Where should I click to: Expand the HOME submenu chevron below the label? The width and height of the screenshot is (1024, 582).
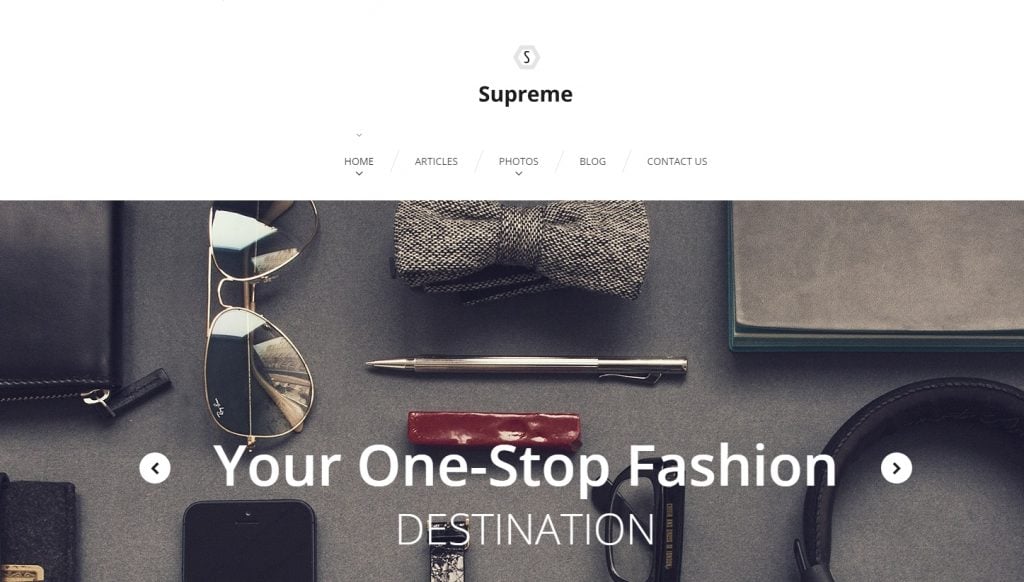(x=359, y=174)
